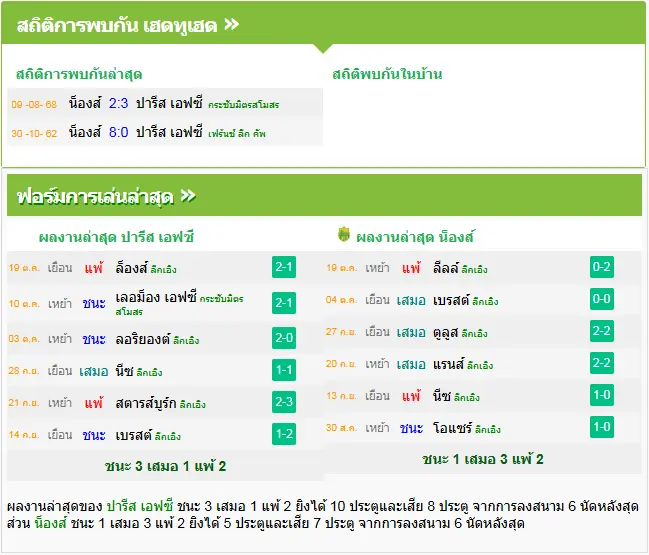This screenshot has height=555, width=649.
Task: Click the 2-0 score badge for ลอริยองต์
Action: tap(284, 338)
